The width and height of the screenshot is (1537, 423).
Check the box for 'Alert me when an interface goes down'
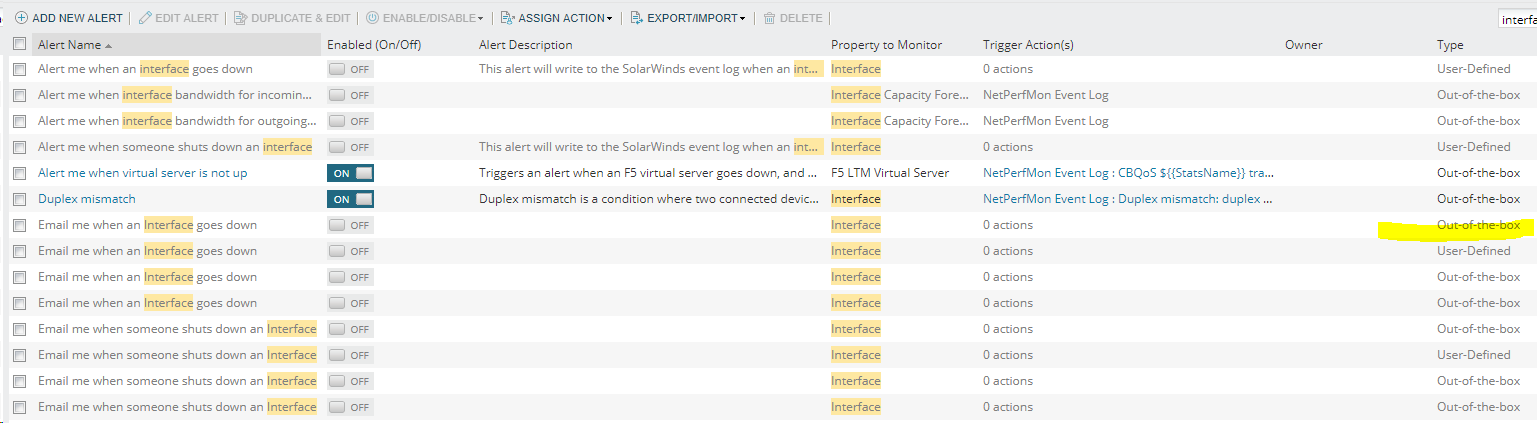(19, 69)
